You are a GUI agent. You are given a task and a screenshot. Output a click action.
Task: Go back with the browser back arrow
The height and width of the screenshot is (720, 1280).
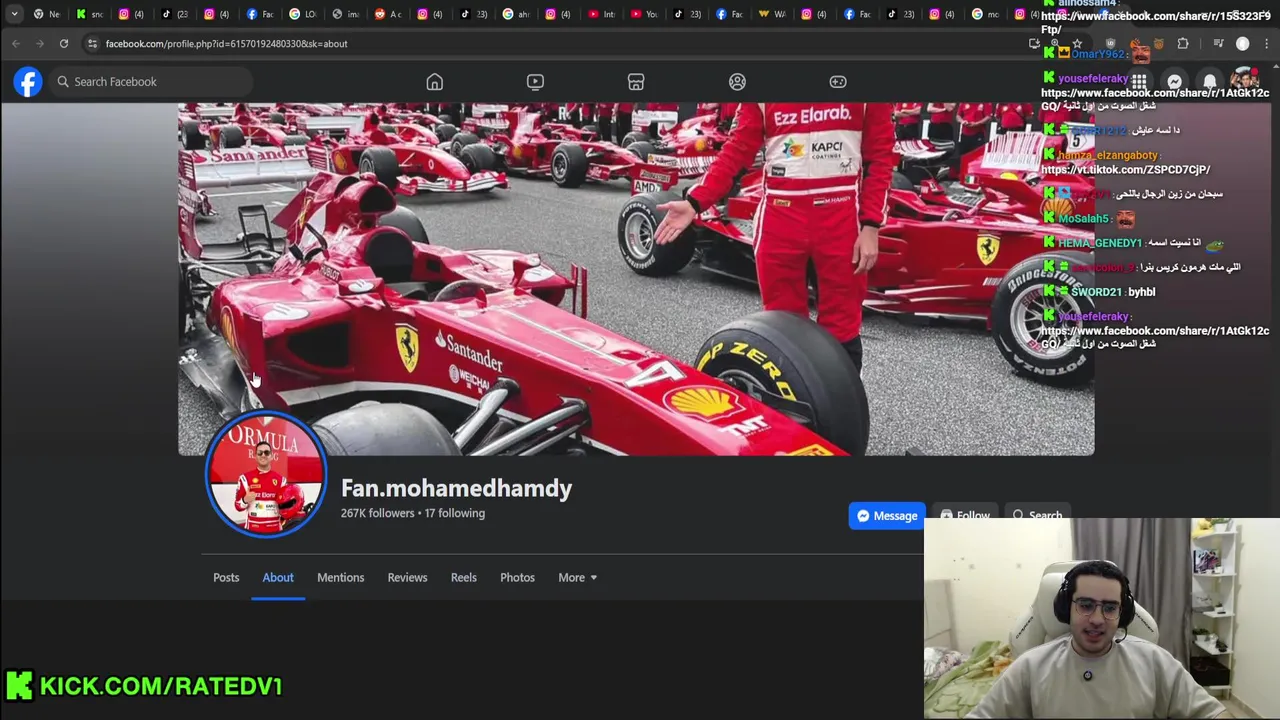pos(16,44)
